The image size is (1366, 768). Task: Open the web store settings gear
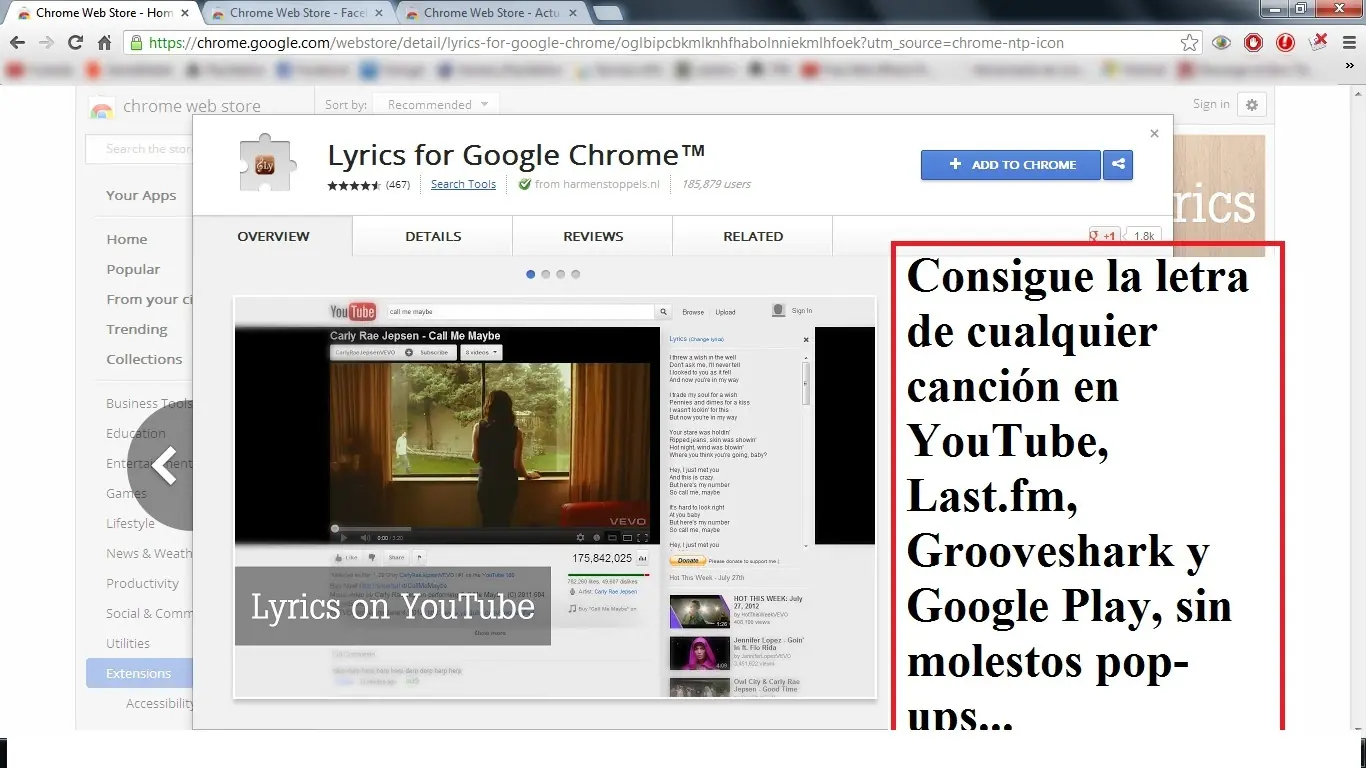tap(1251, 105)
